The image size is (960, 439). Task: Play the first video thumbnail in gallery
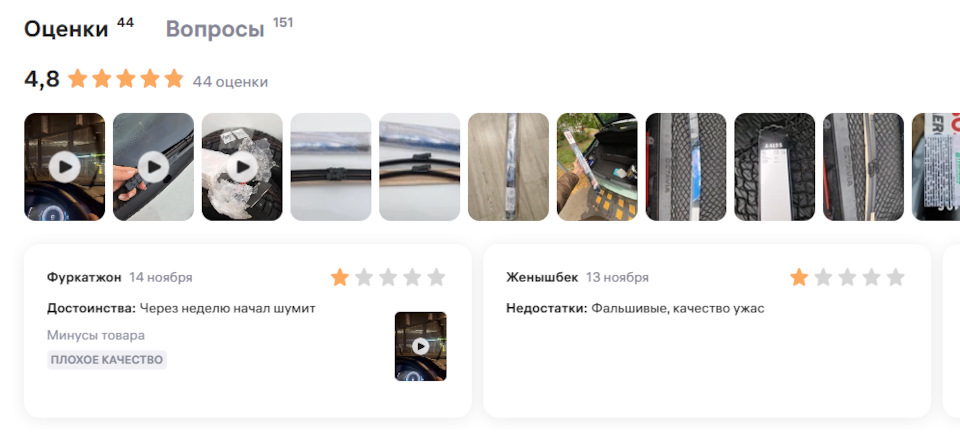tap(64, 167)
